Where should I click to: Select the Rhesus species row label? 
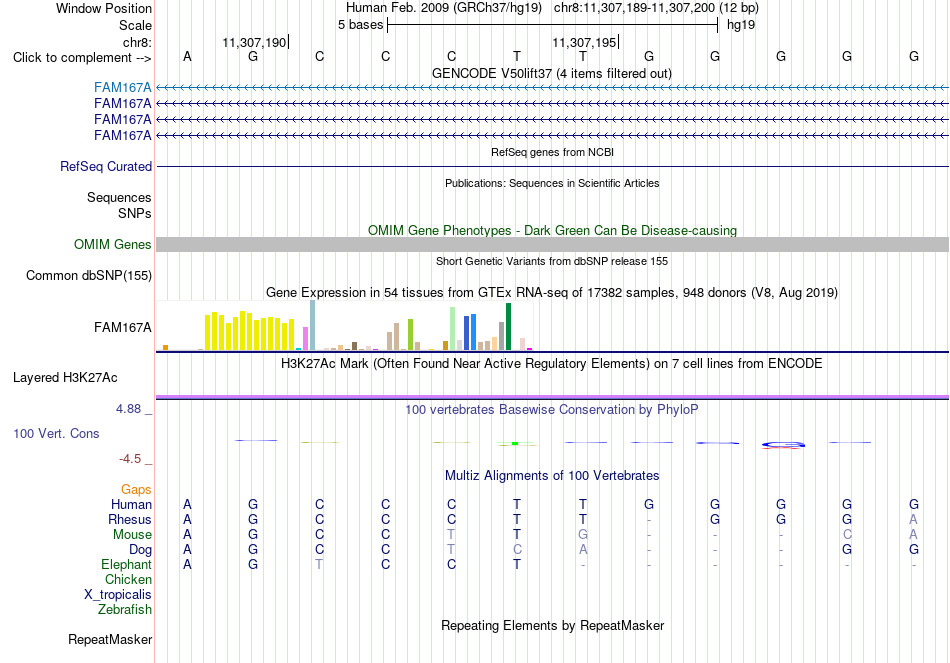pos(130,519)
